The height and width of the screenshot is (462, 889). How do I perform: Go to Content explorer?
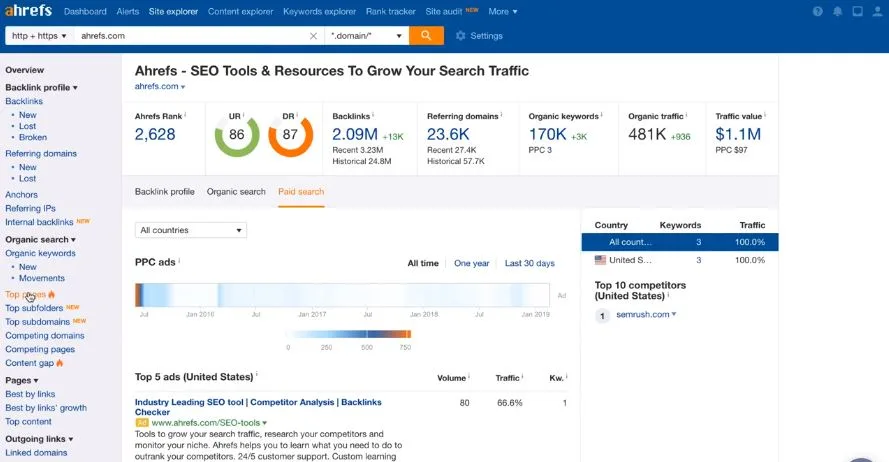(240, 11)
